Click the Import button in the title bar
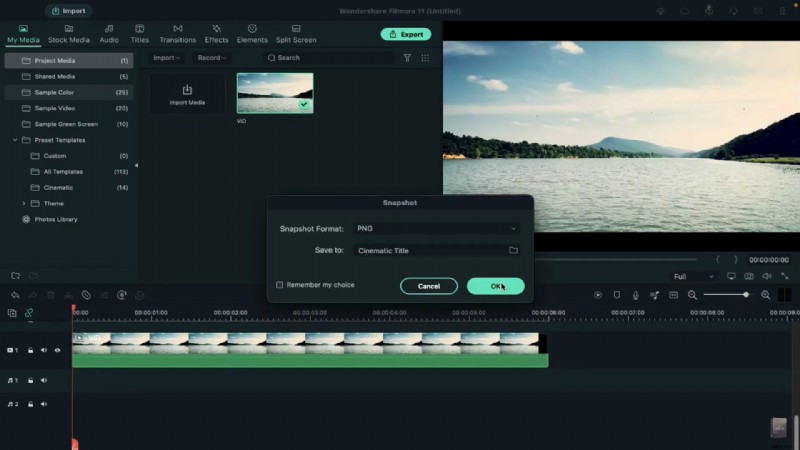This screenshot has width=800, height=450. click(68, 11)
